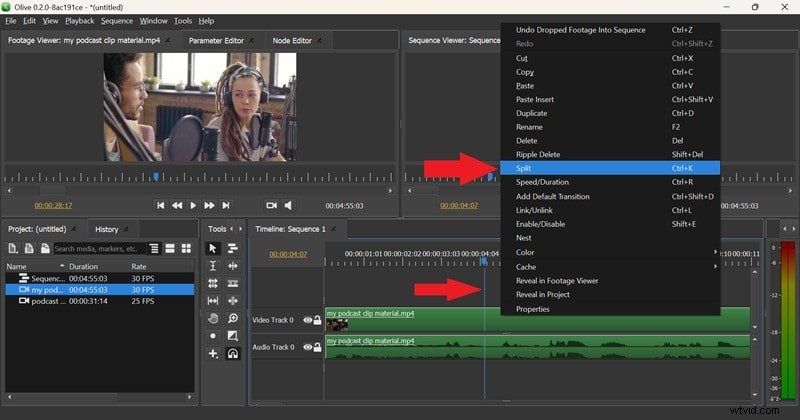
Task: Click Footage Viewer go-to-end button
Action: point(226,205)
